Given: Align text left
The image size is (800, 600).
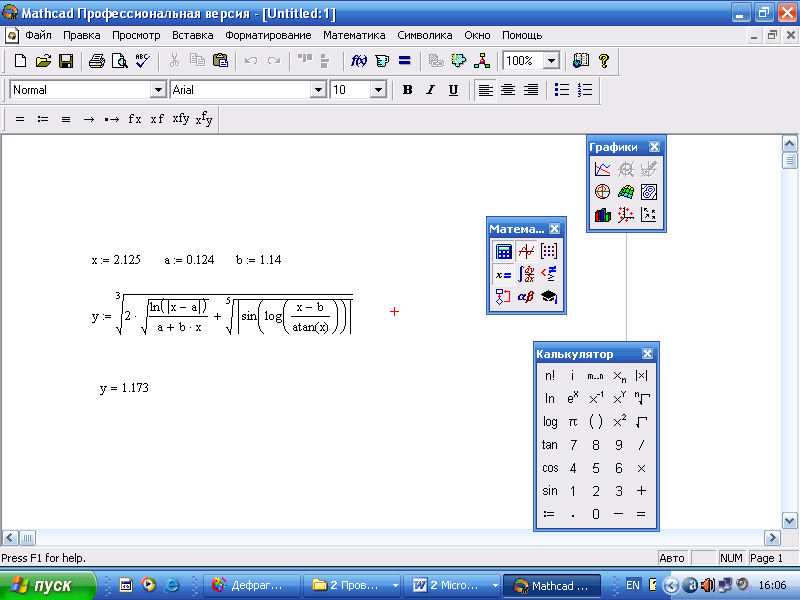Looking at the screenshot, I should (485, 90).
